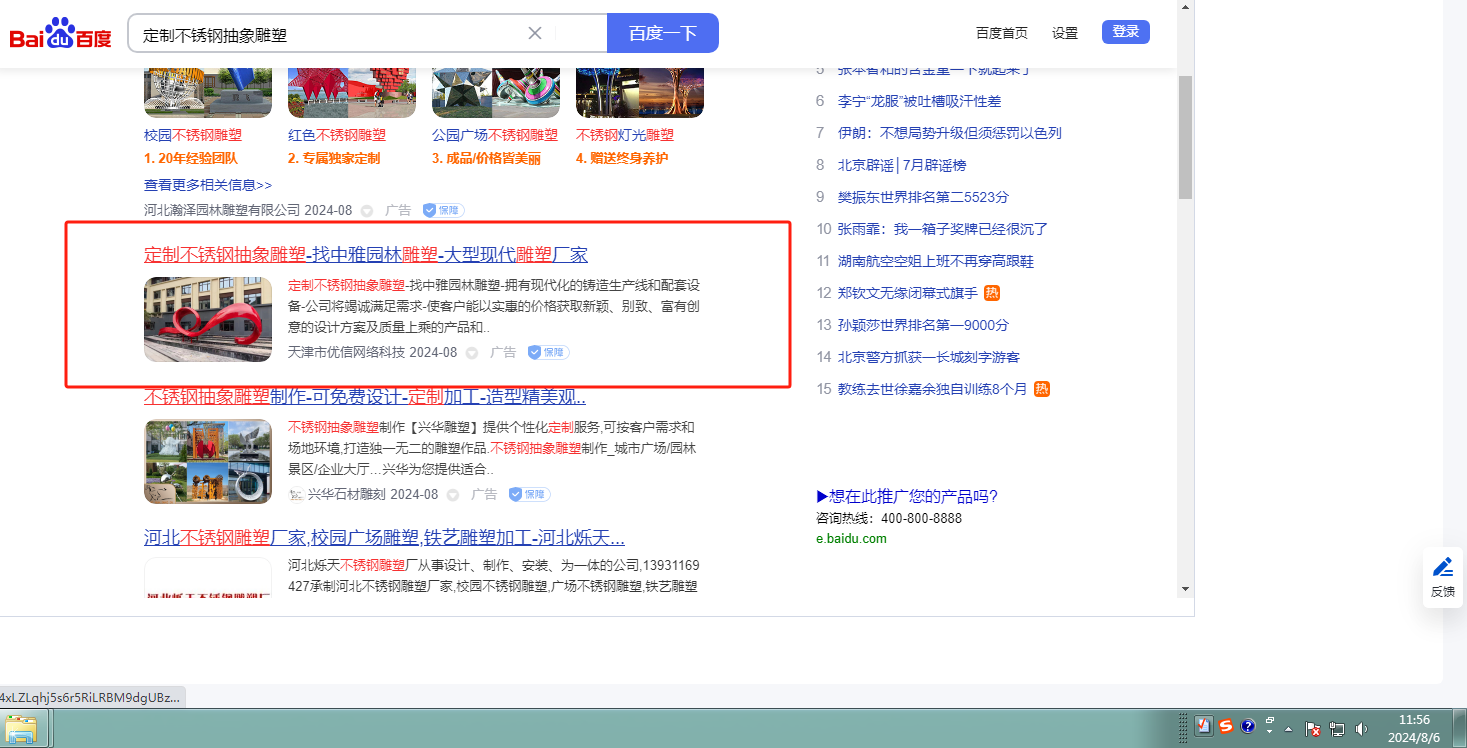The width and height of the screenshot is (1467, 748).
Task: Click the 保障 badge beside 兴华石材雕刻
Action: pyautogui.click(x=529, y=494)
